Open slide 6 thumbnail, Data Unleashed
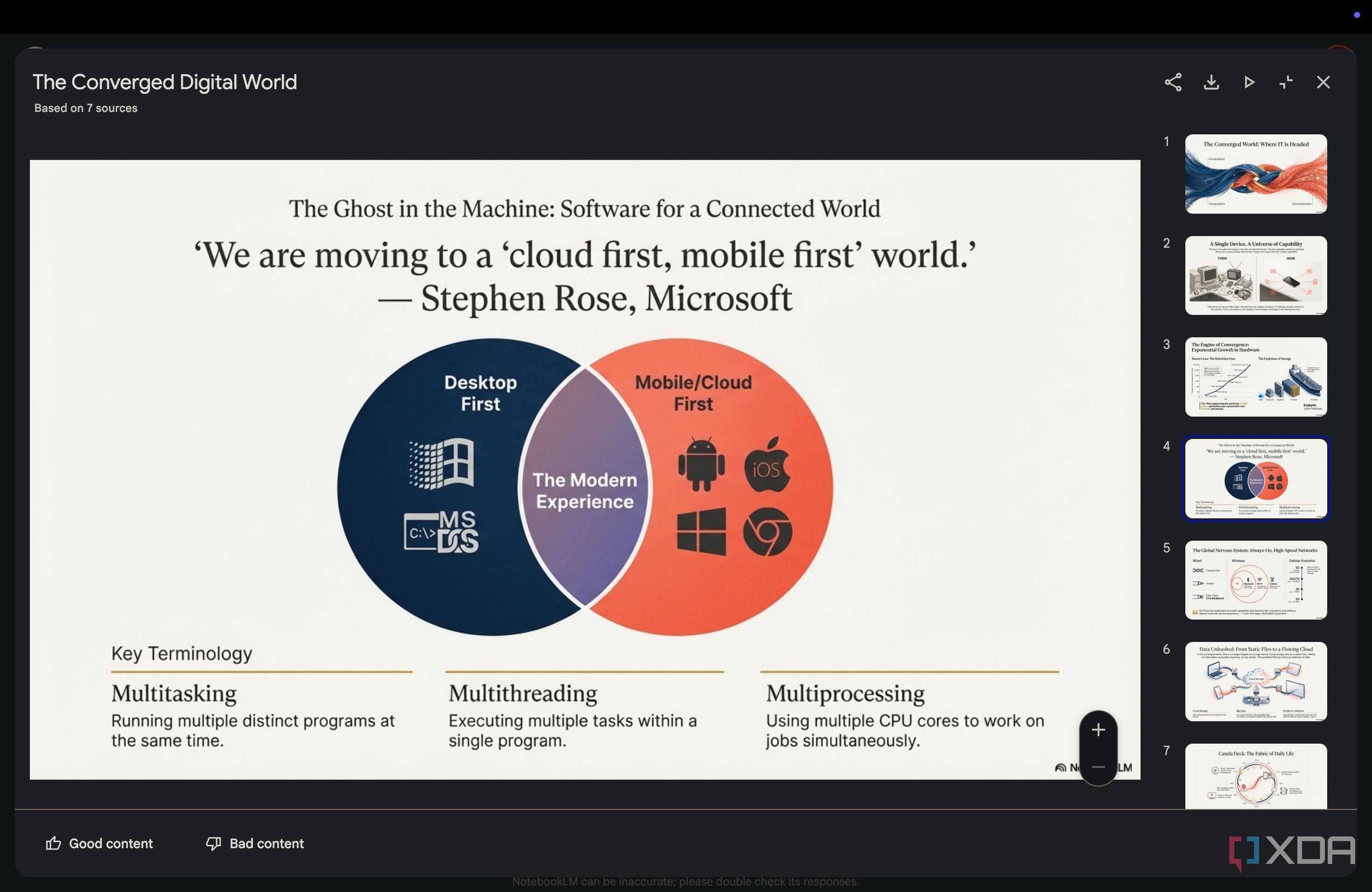The image size is (1372, 892). [1255, 682]
